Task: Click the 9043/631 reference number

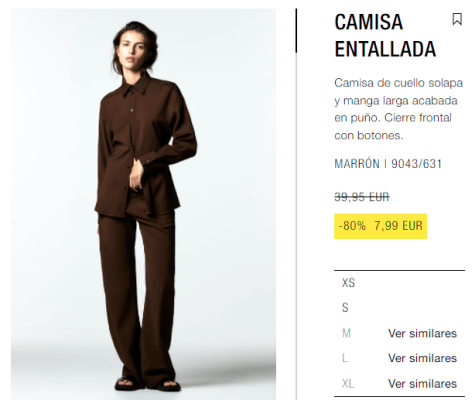Action: click(x=416, y=164)
